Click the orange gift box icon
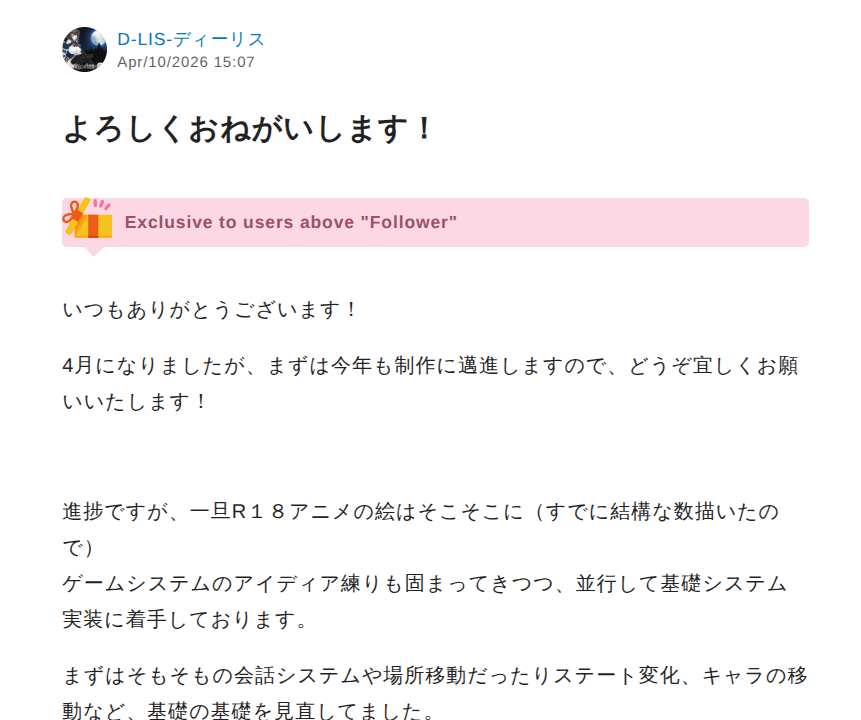The width and height of the screenshot is (861, 720). [x=88, y=219]
